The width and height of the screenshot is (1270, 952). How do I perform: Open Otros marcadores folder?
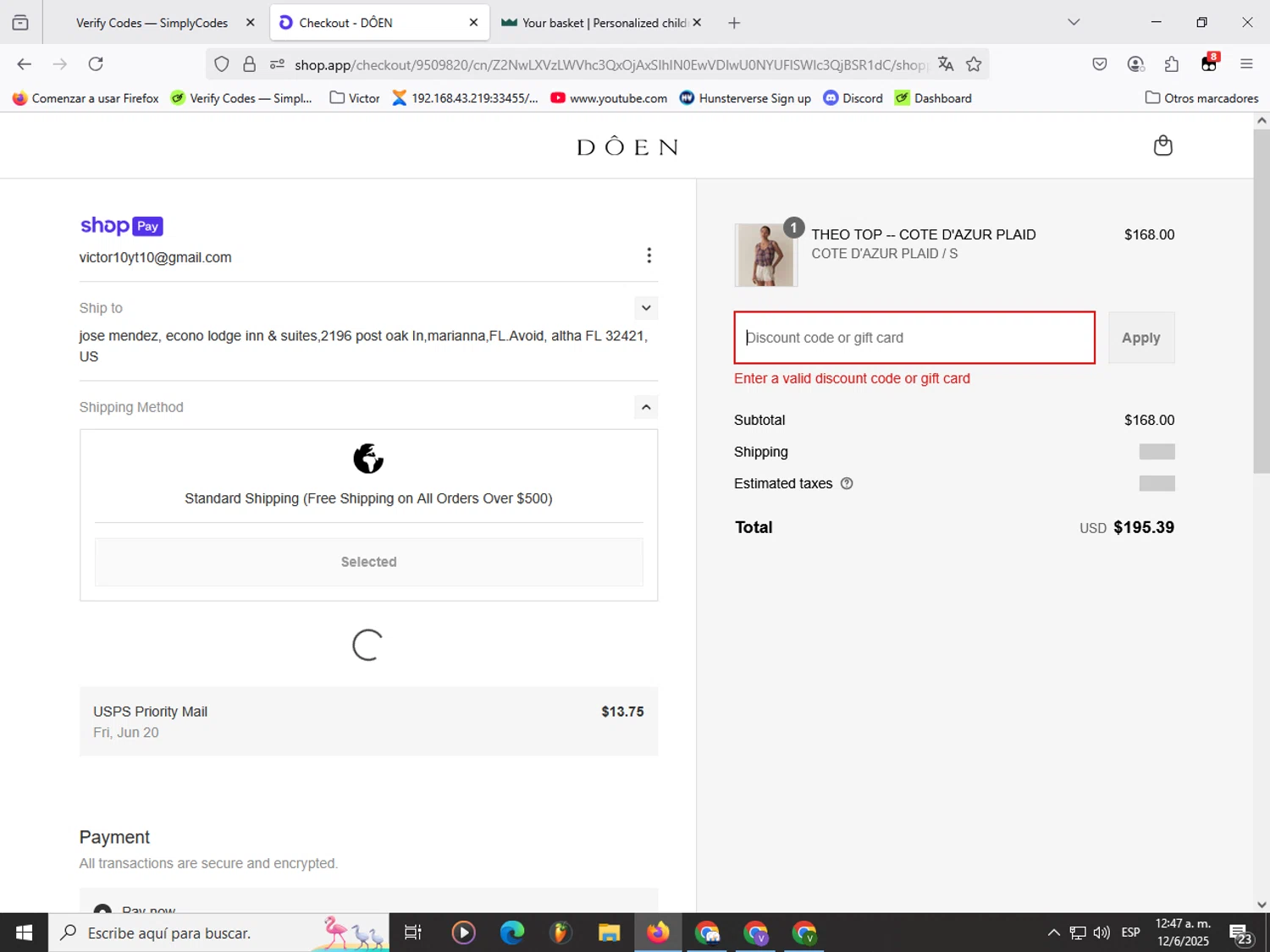coord(1201,98)
